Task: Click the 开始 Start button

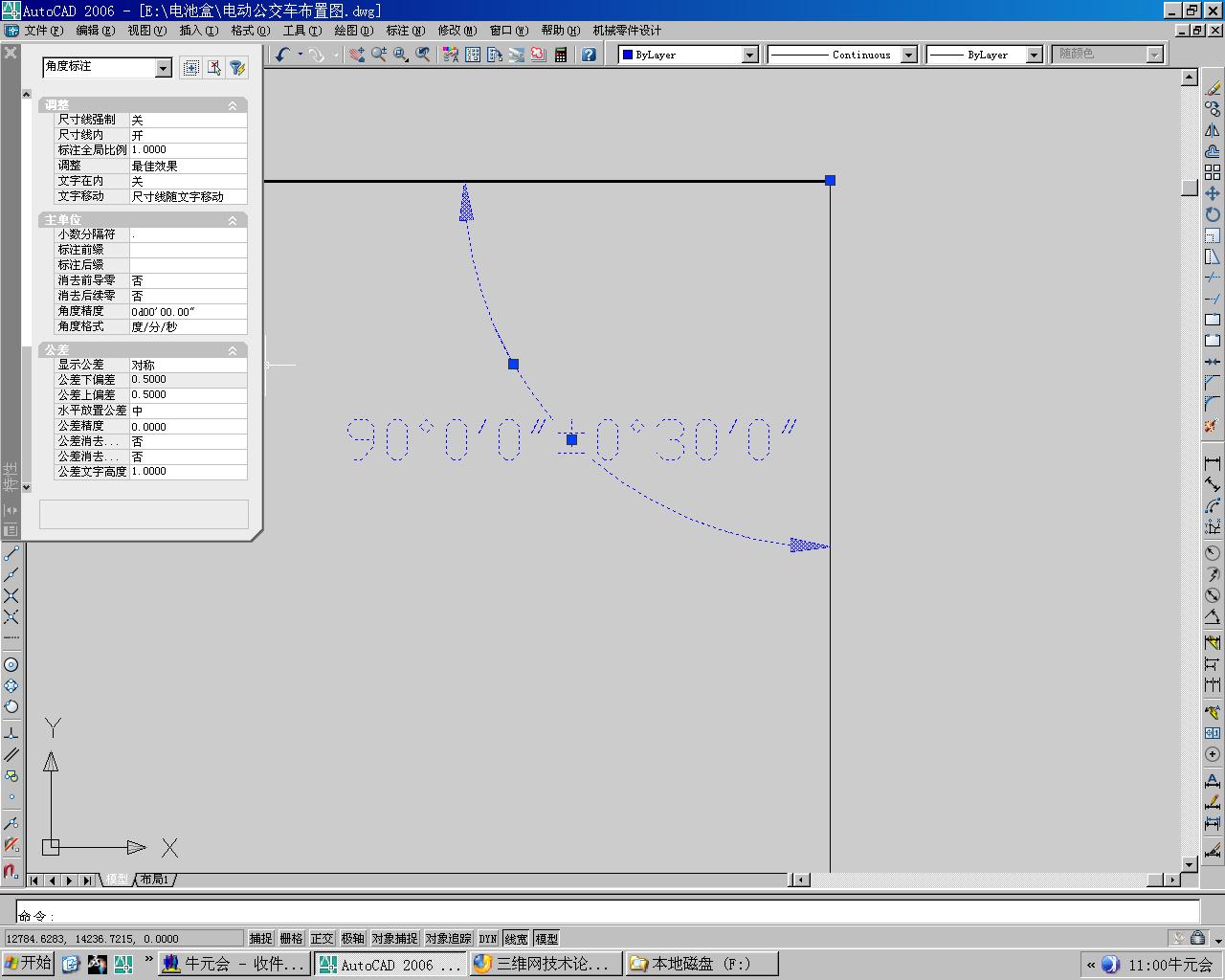Action: click(28, 964)
